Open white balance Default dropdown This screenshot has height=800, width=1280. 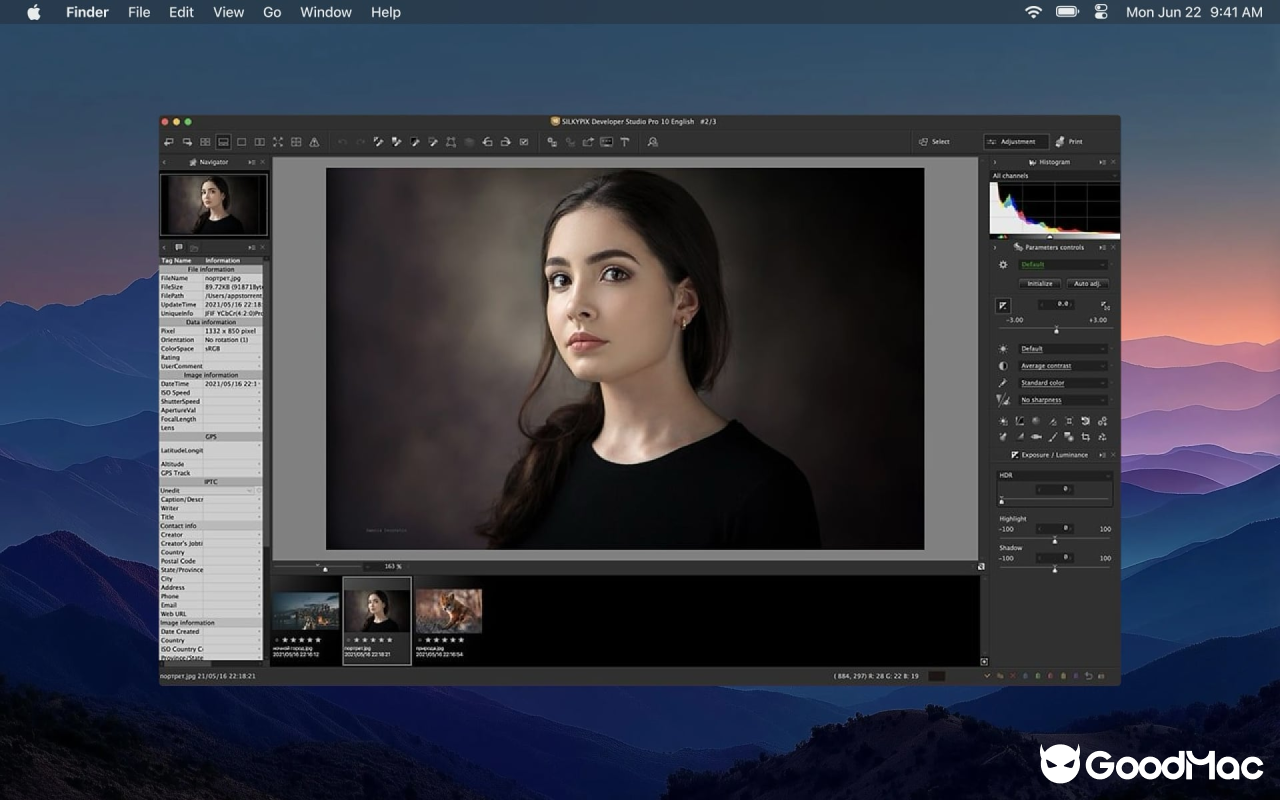(x=1063, y=349)
